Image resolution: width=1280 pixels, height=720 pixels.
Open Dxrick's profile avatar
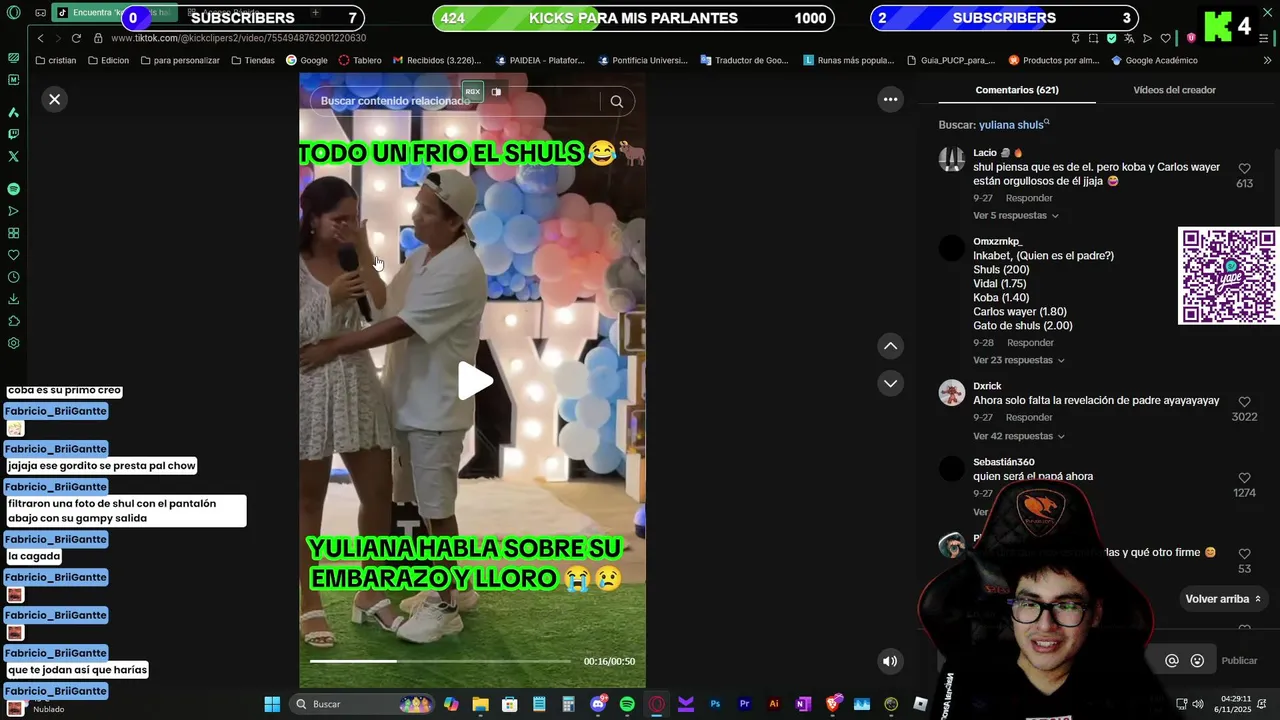tap(952, 392)
